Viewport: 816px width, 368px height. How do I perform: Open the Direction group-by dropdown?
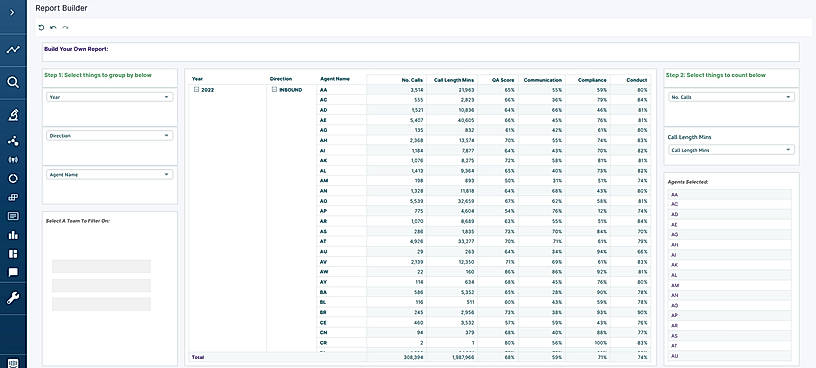pos(109,135)
